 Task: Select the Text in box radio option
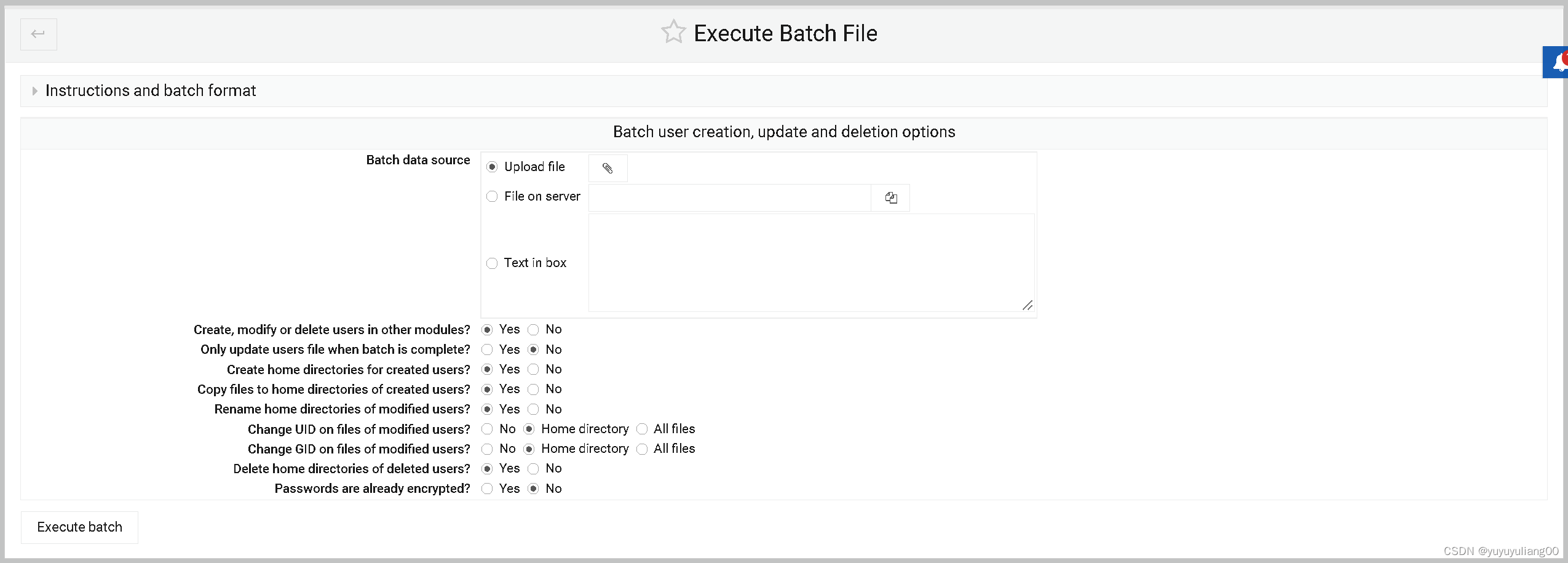tap(492, 263)
